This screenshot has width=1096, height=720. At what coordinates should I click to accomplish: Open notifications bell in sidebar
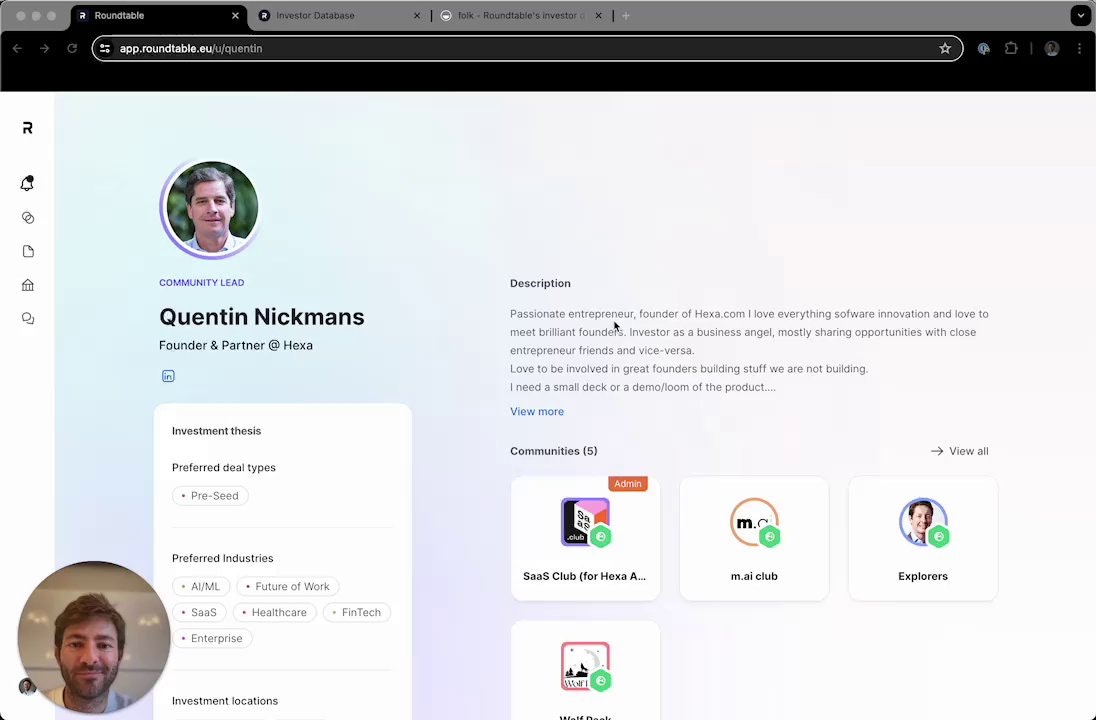[27, 183]
